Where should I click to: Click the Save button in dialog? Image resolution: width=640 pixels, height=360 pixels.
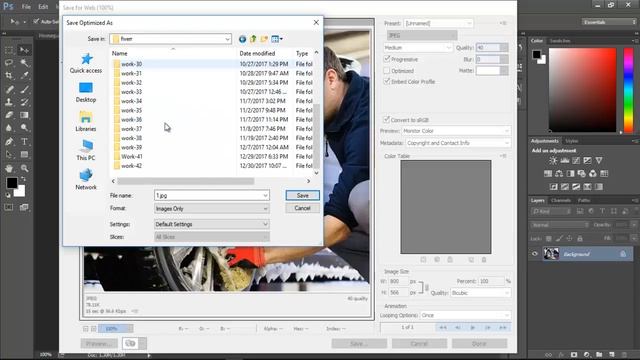302,196
